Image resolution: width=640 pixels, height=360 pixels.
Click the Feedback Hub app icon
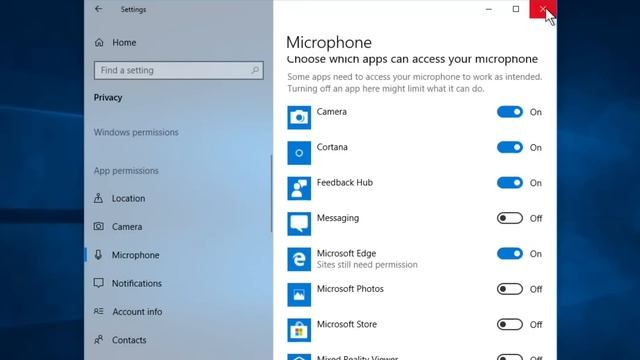299,189
